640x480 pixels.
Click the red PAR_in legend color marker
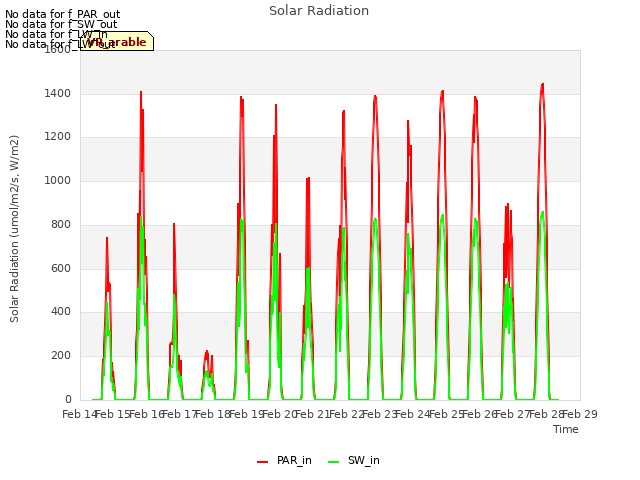262,462
